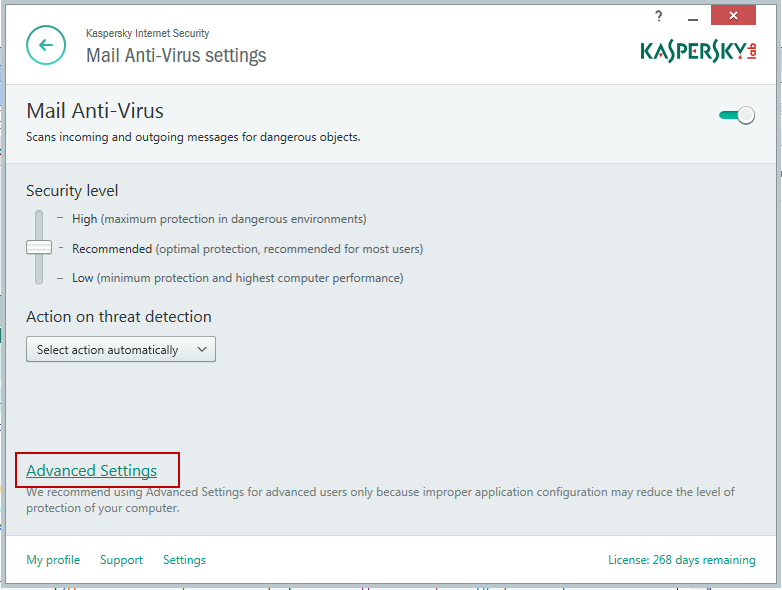
Task: Open the Settings footer link
Action: 184,560
